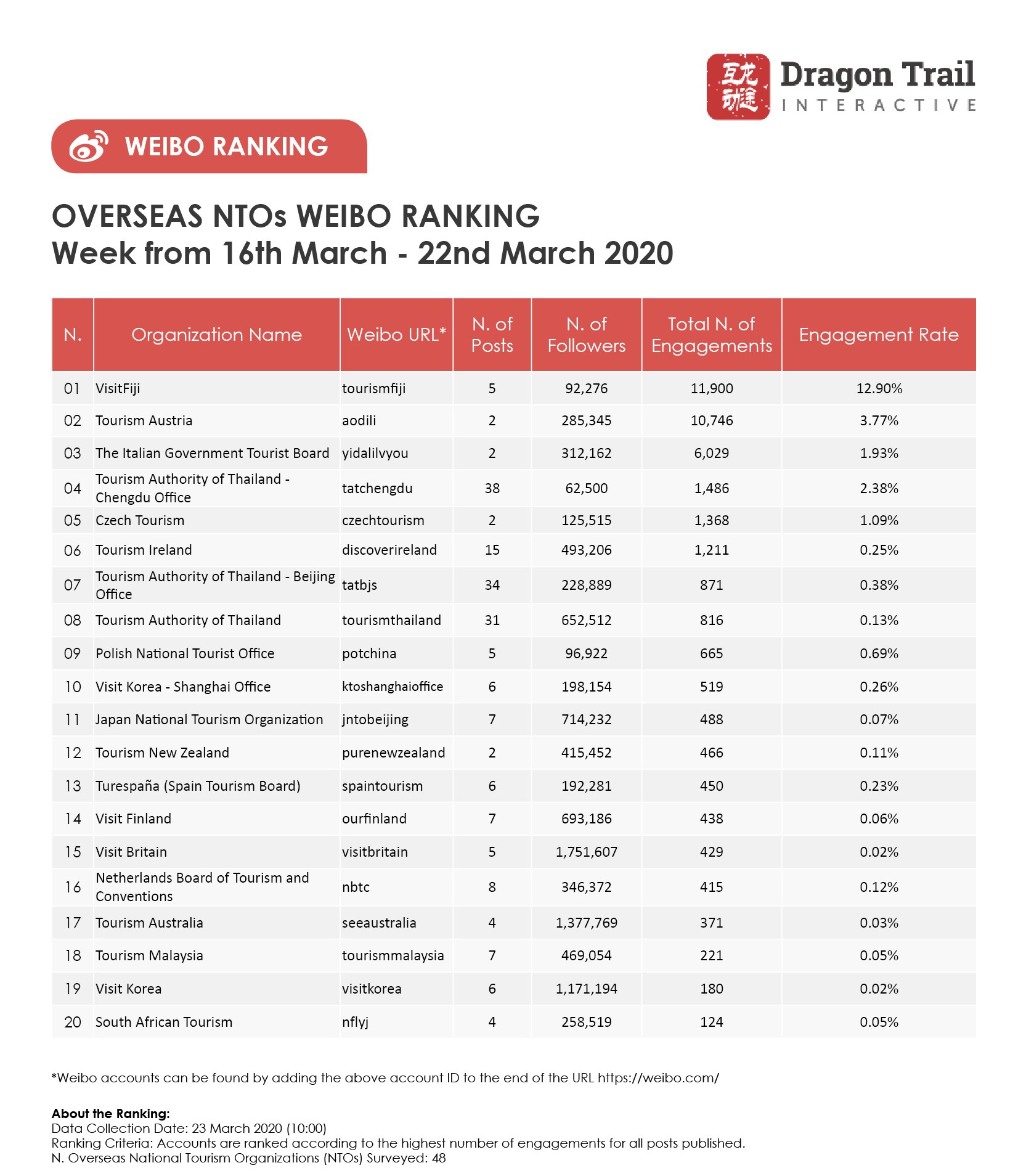This screenshot has height=1176, width=1026.
Task: Click the N. of Followers column header
Action: coord(586,335)
